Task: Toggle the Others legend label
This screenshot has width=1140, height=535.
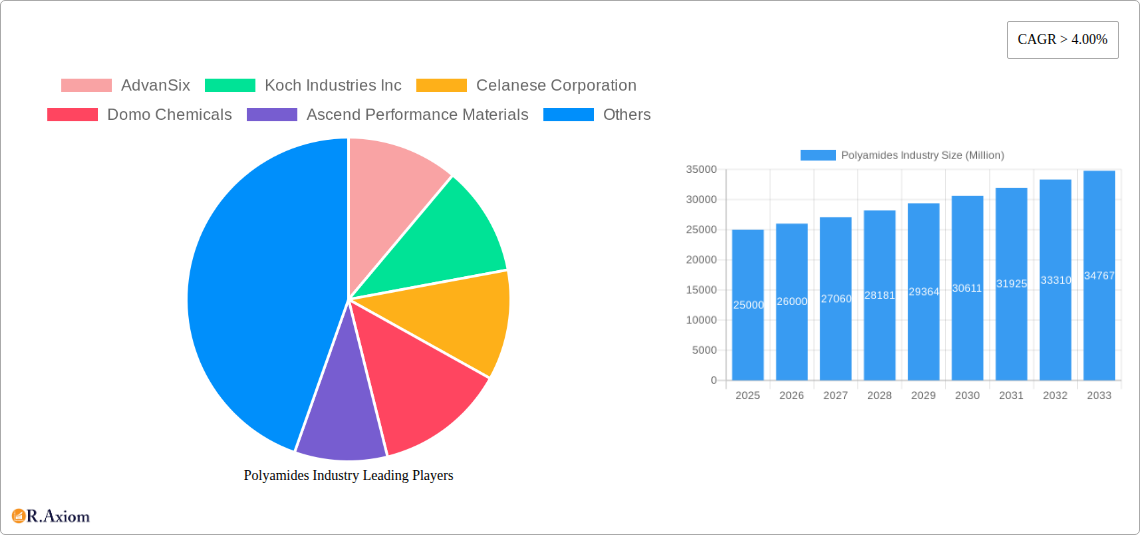Action: (x=627, y=114)
